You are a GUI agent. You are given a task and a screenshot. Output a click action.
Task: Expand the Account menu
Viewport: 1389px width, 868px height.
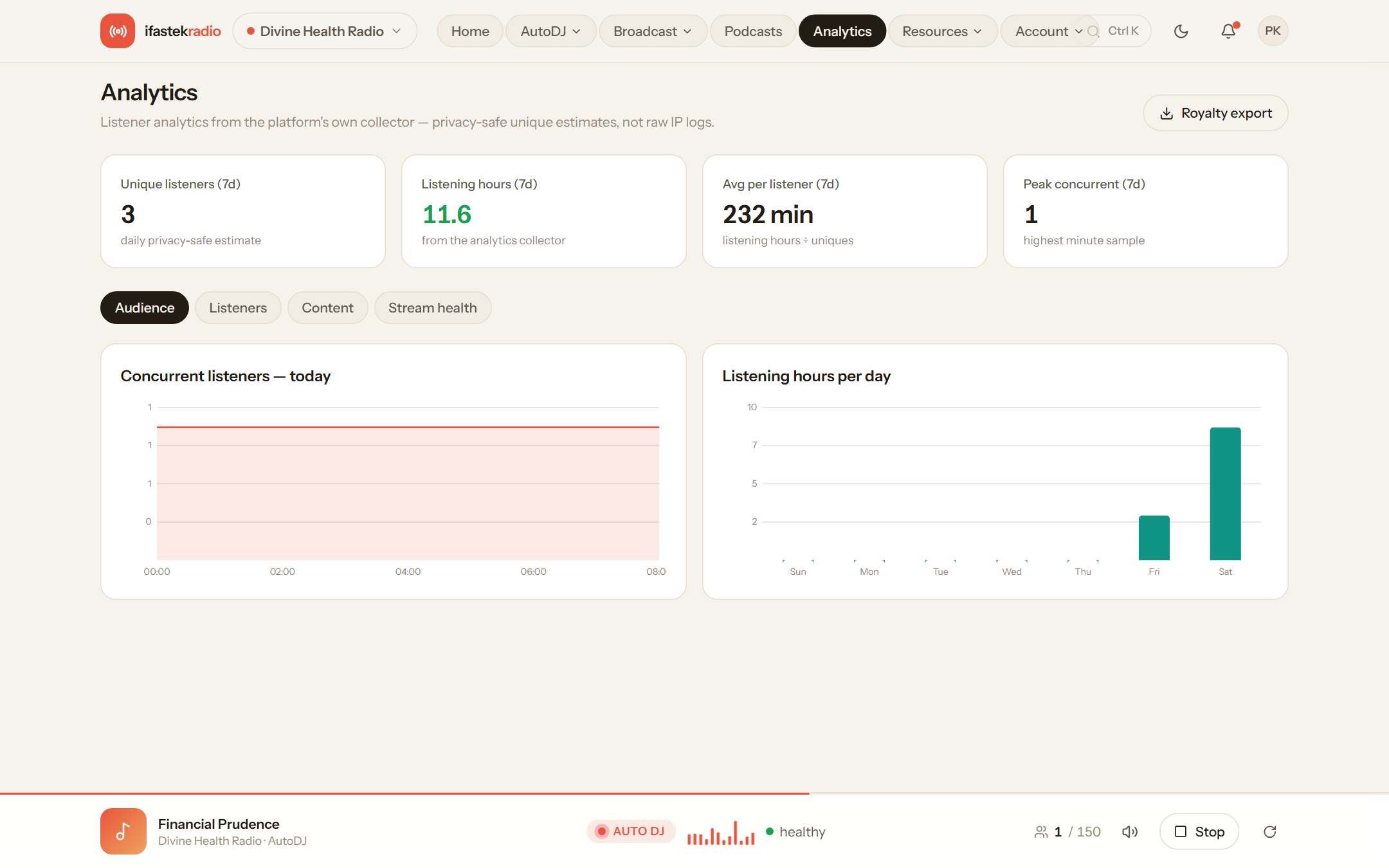click(x=1048, y=31)
